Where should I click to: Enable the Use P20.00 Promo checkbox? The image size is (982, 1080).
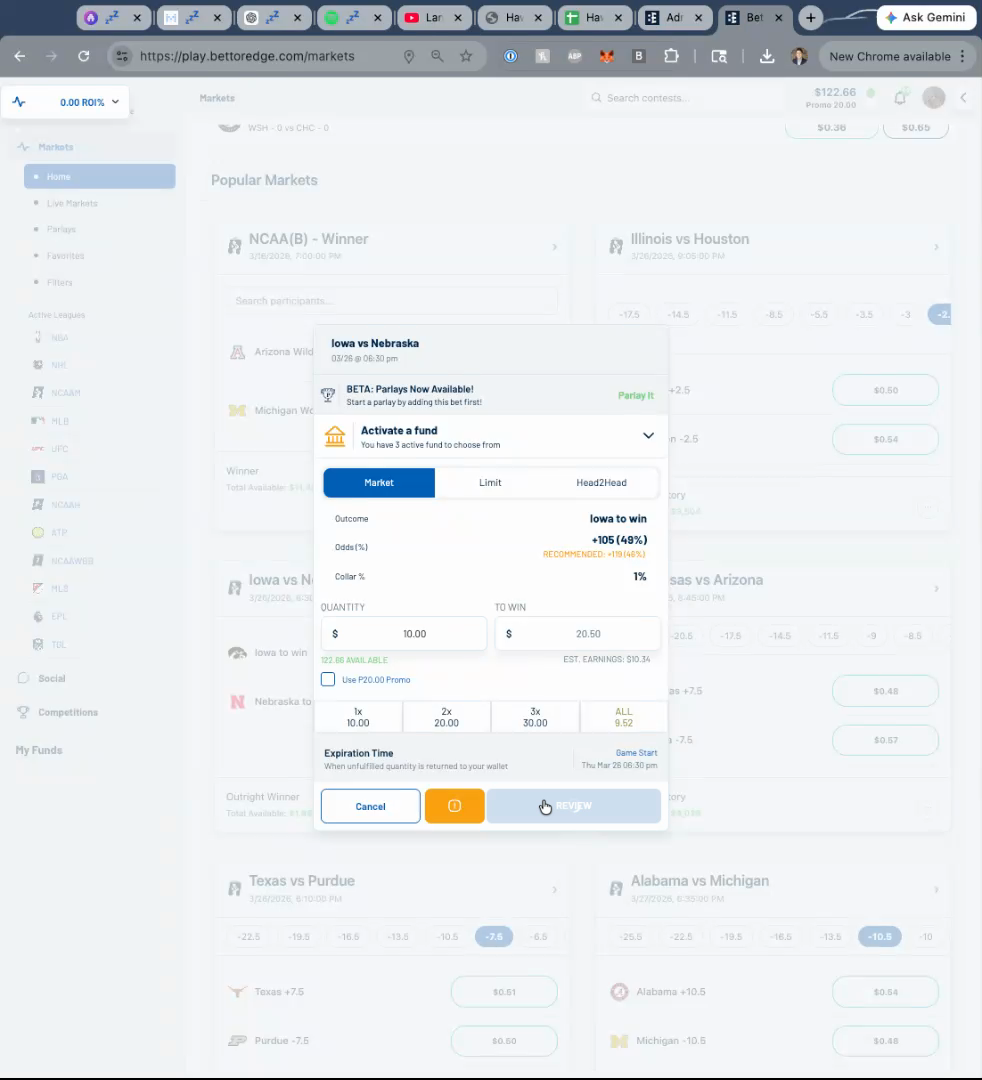point(328,680)
